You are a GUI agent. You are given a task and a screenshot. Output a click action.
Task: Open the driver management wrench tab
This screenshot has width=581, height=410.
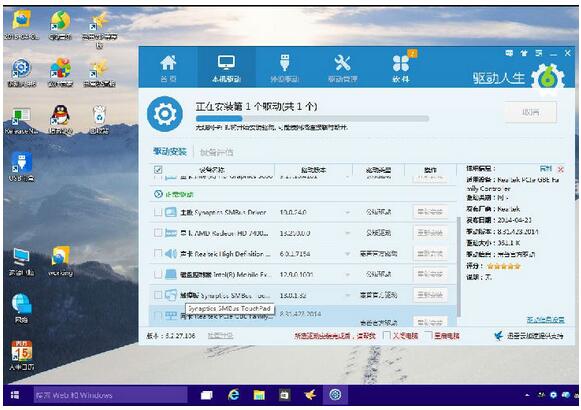[x=343, y=68]
